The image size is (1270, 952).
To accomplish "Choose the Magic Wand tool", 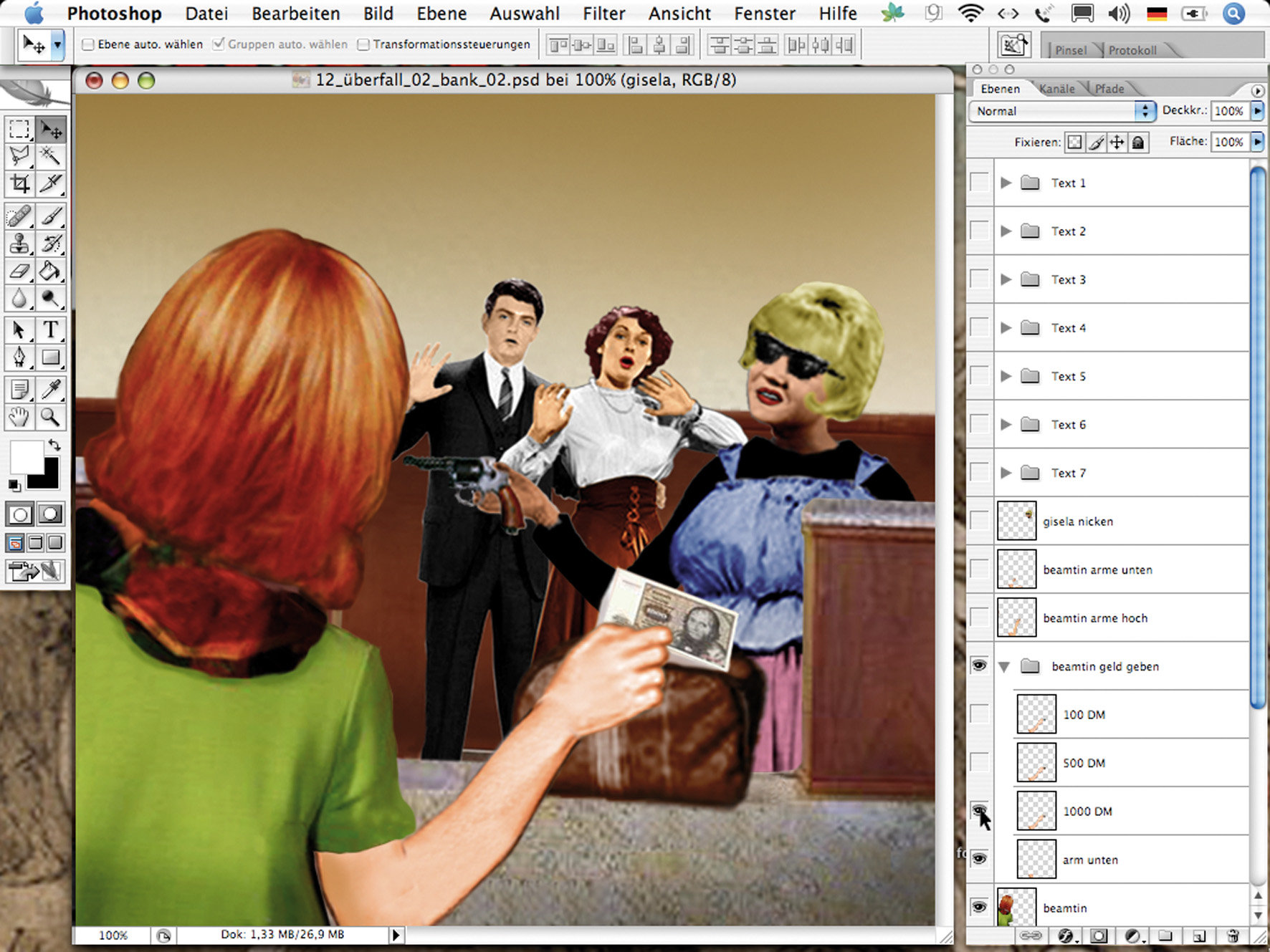I will pyautogui.click(x=50, y=155).
